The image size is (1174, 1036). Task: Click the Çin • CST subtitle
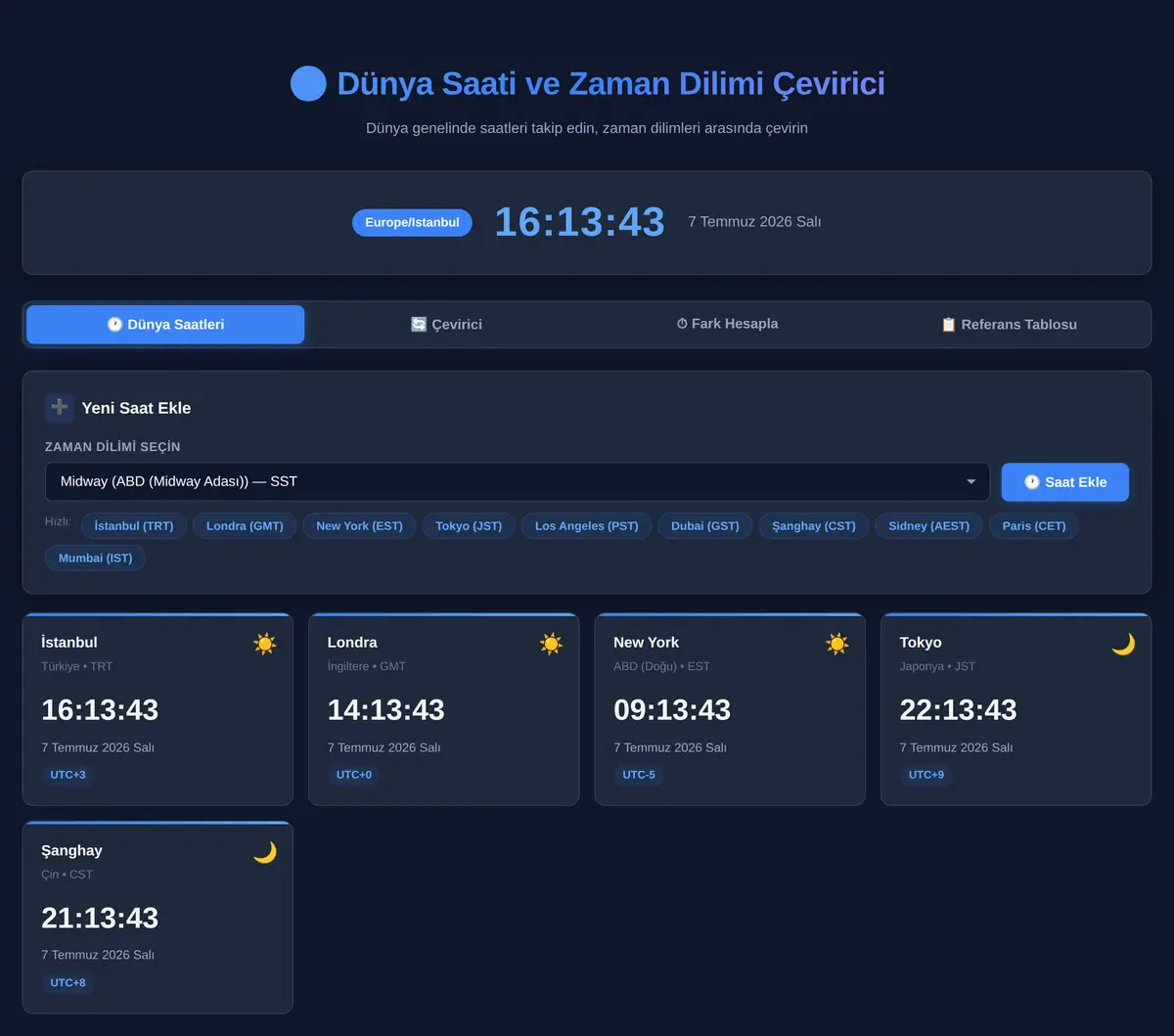click(x=68, y=875)
